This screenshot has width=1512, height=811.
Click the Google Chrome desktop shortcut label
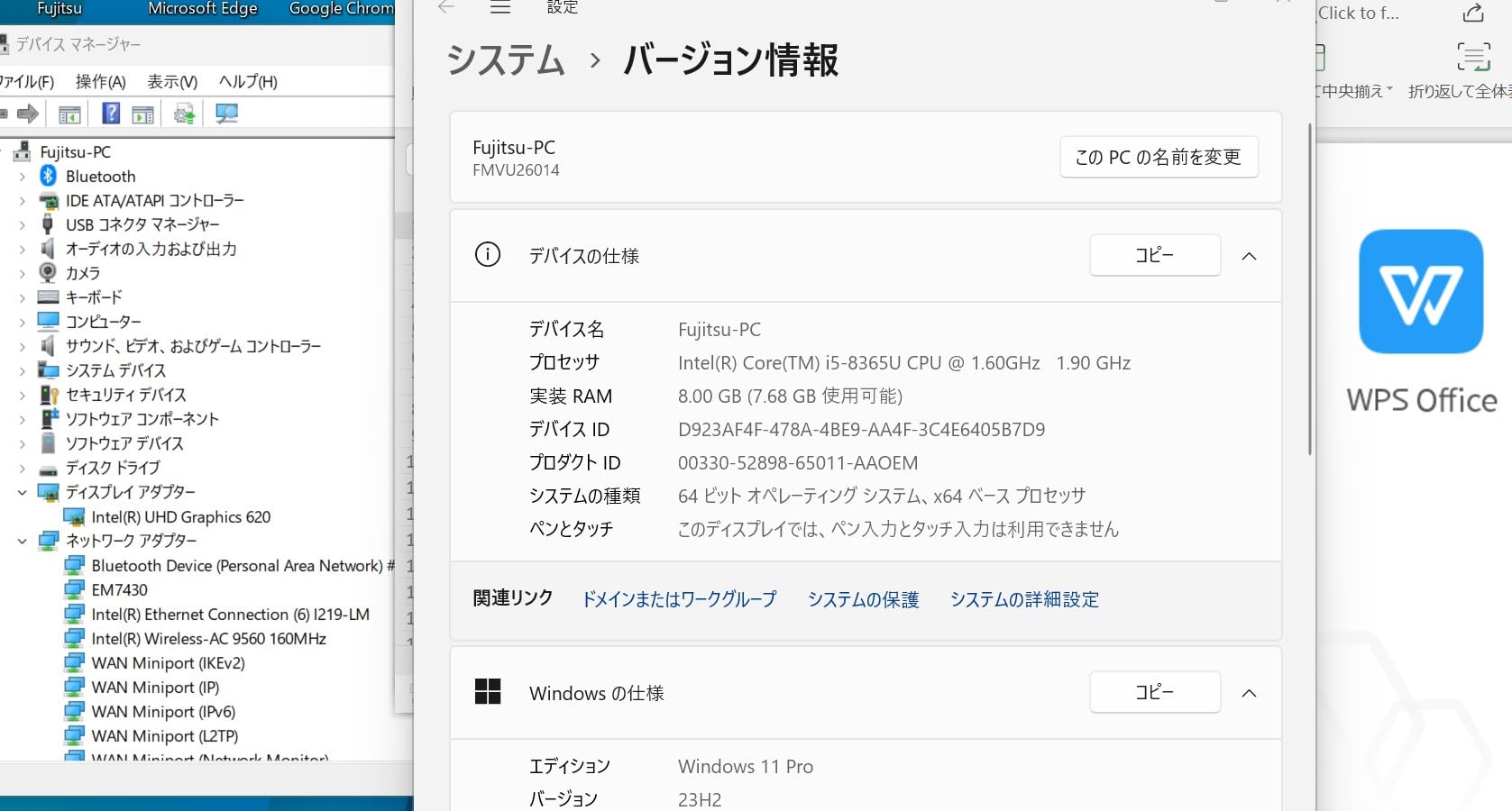coord(342,9)
